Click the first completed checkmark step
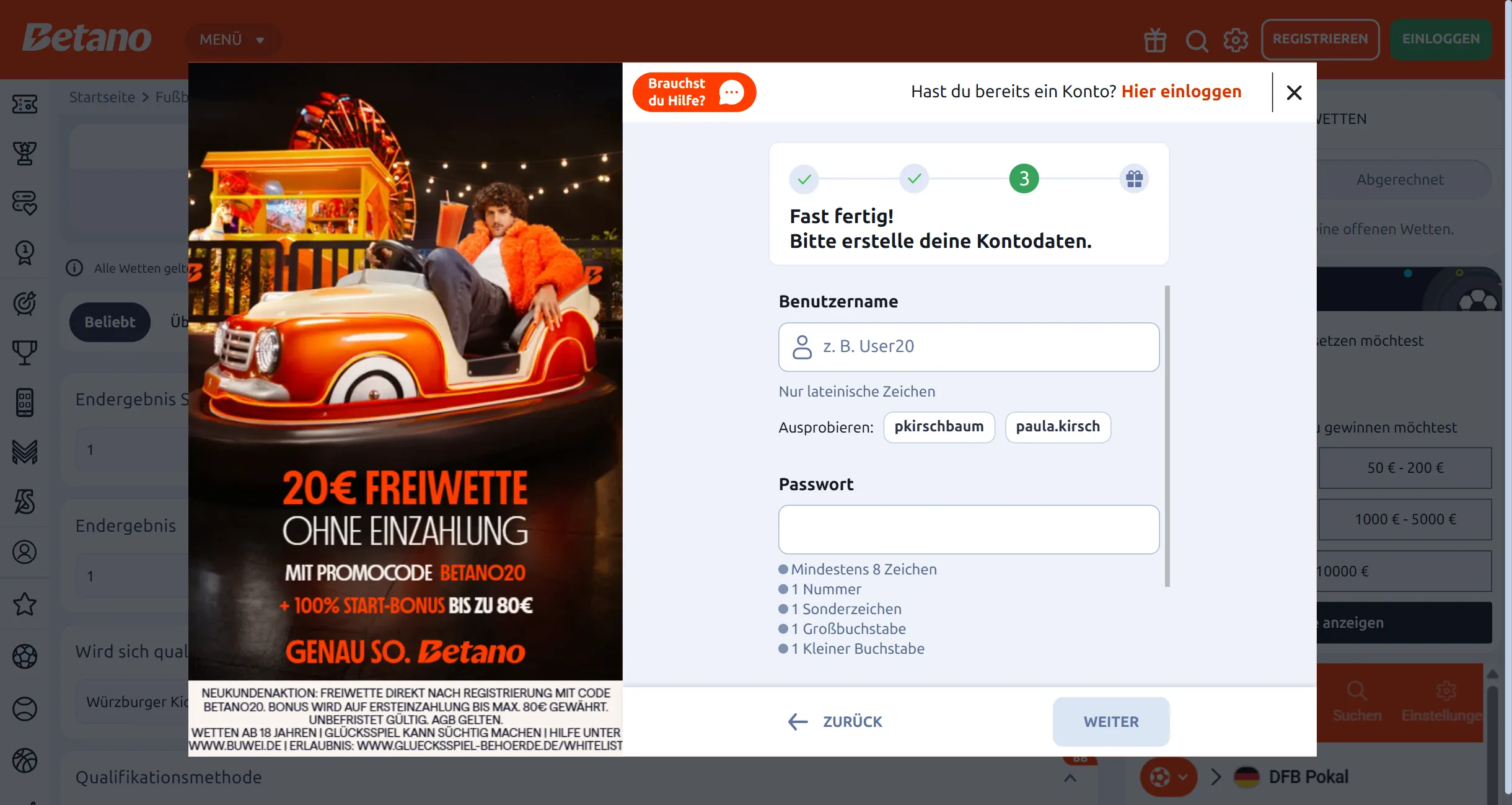 coord(804,179)
